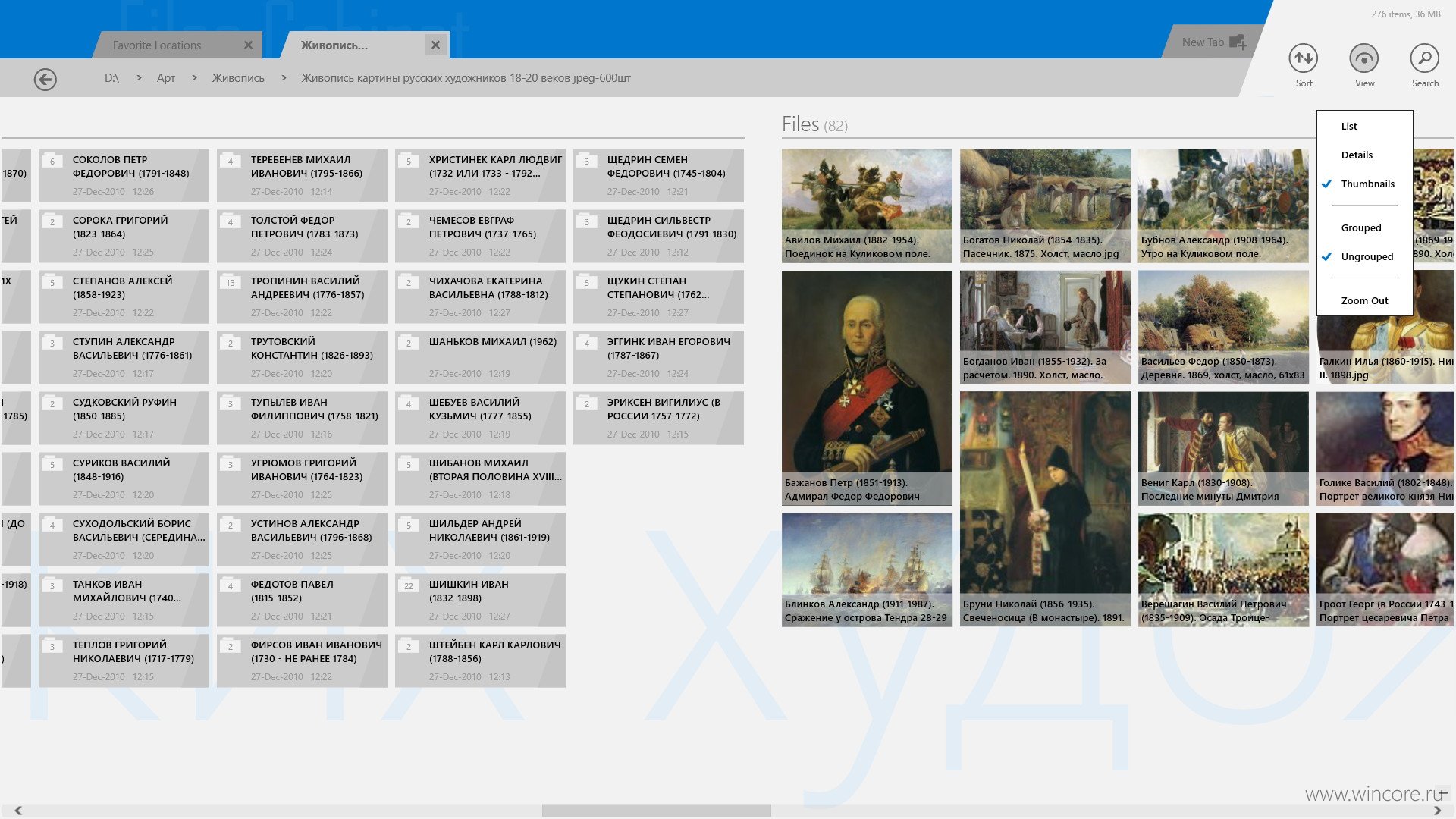
Task: Expand chevron after Живопись in breadcrumb
Action: tap(284, 78)
